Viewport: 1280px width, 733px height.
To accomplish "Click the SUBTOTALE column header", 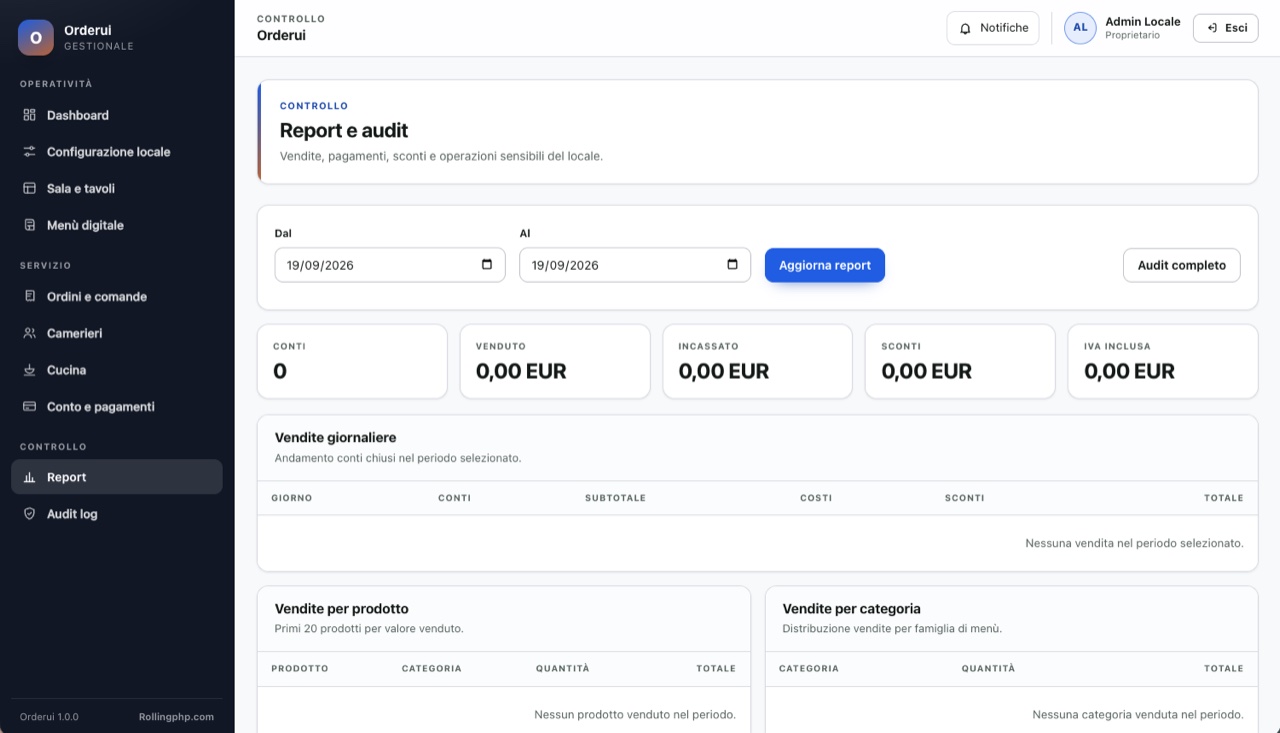I will [x=615, y=498].
